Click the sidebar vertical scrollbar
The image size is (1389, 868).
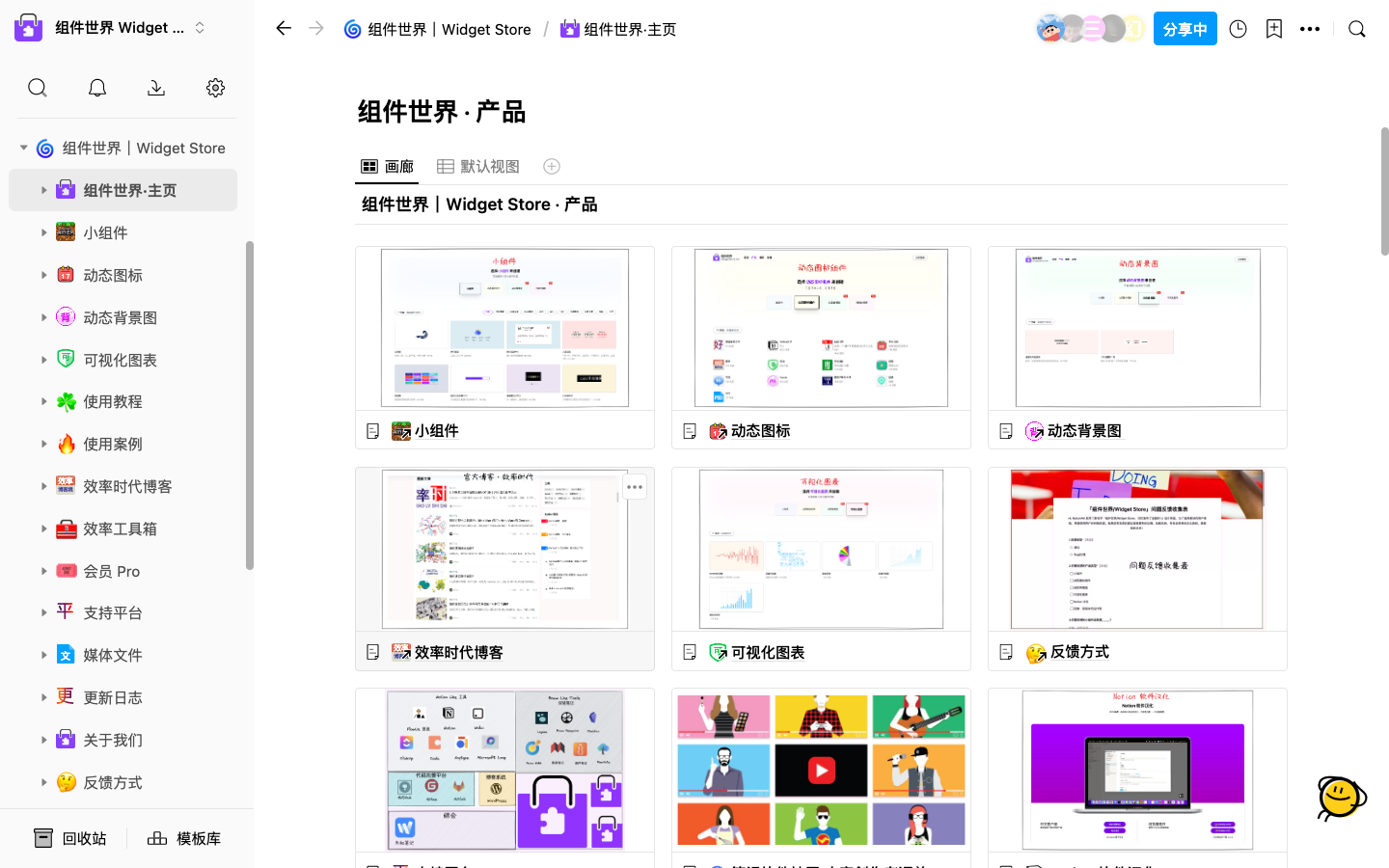point(250,405)
